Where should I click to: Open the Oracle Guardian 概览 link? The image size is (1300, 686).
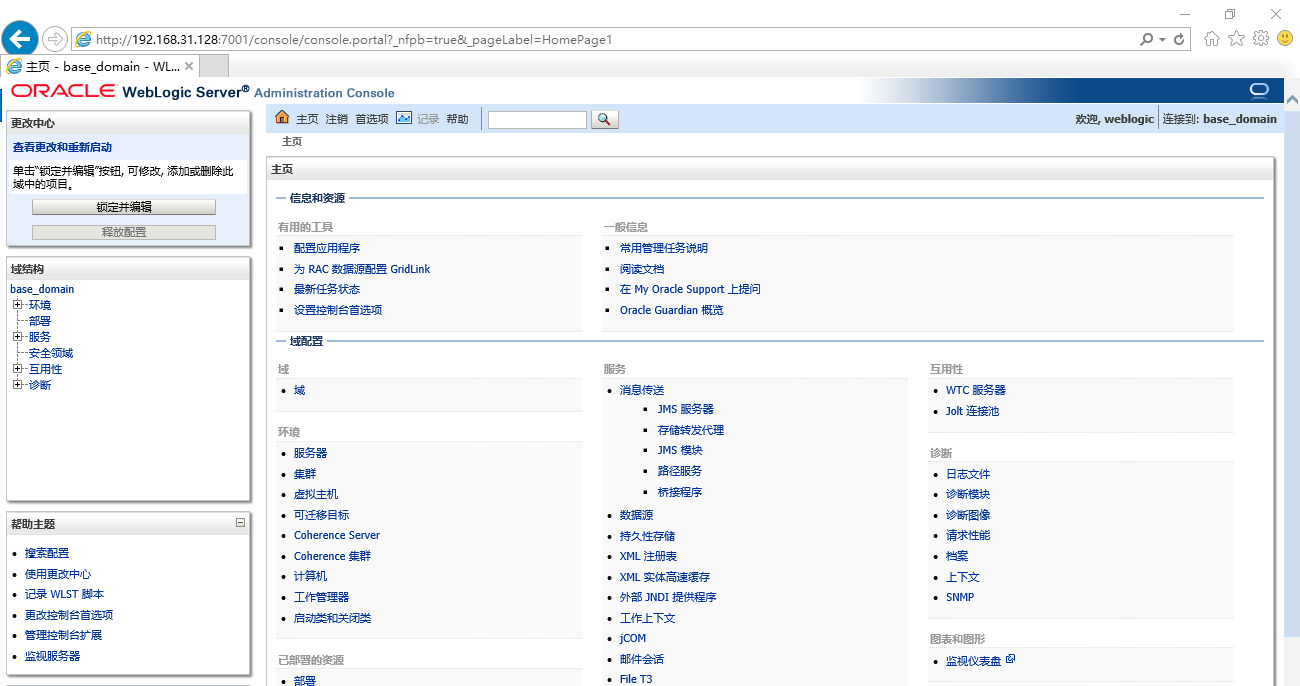pos(672,310)
